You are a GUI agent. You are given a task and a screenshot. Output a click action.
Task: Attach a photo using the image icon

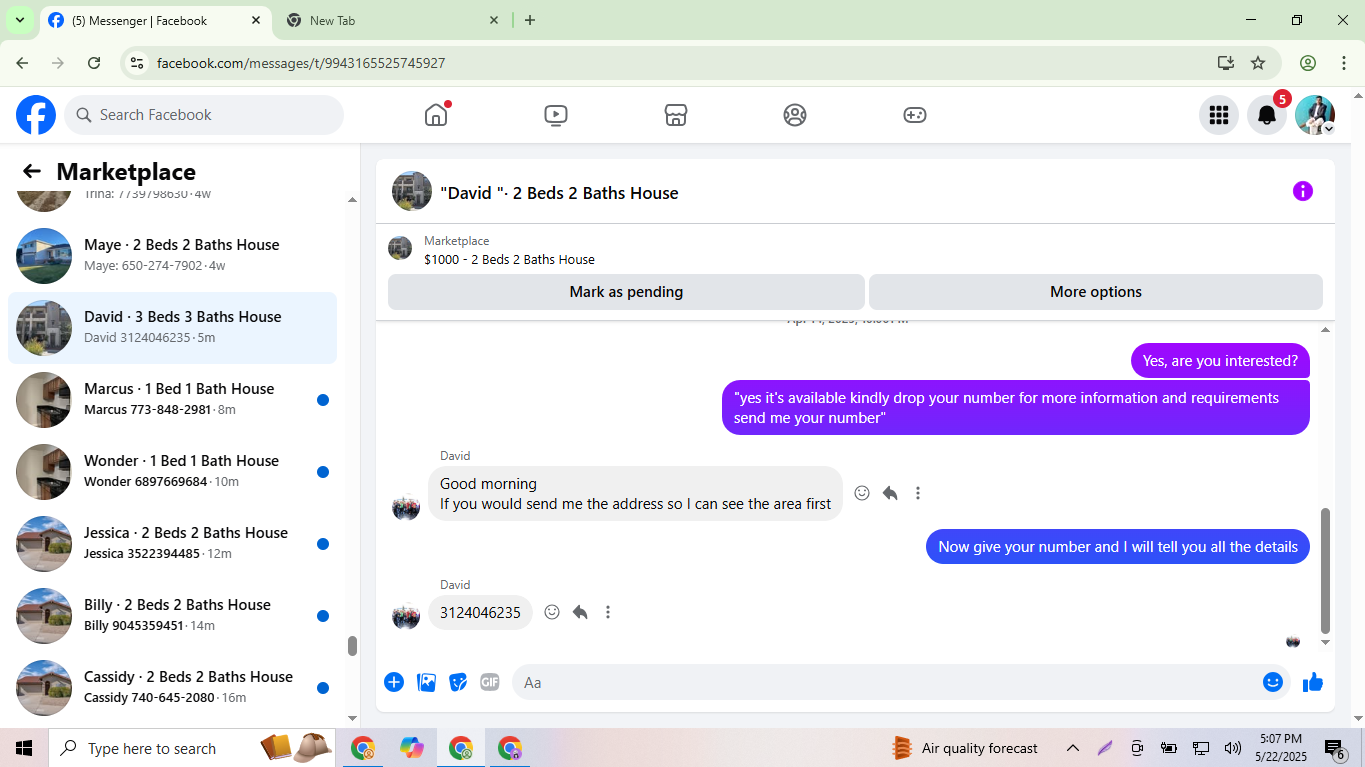pos(426,682)
